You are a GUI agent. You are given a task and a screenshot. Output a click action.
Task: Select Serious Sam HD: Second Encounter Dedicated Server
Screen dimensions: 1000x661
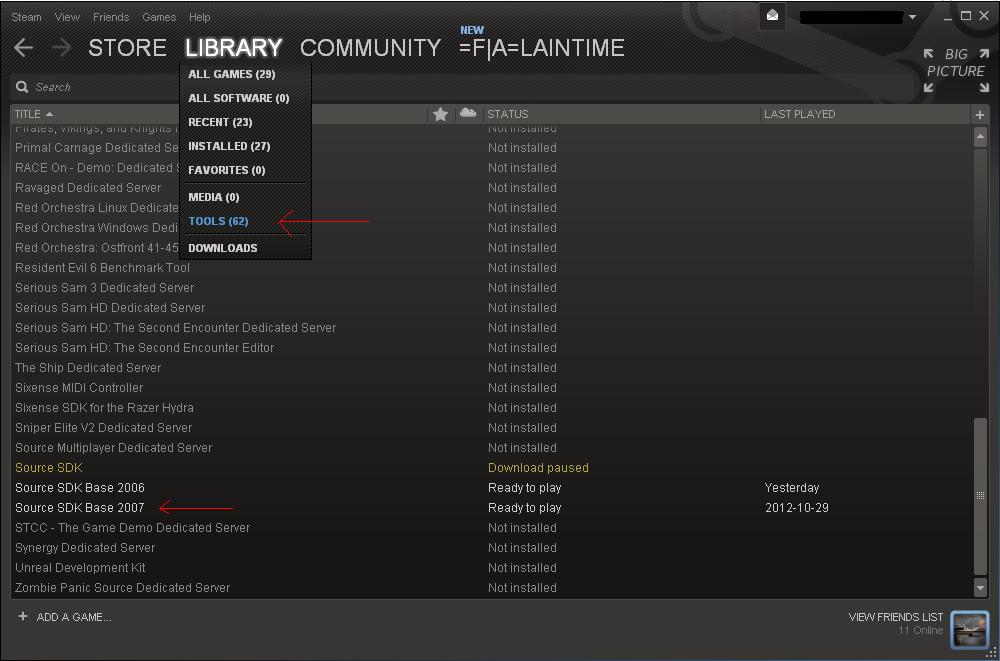175,327
